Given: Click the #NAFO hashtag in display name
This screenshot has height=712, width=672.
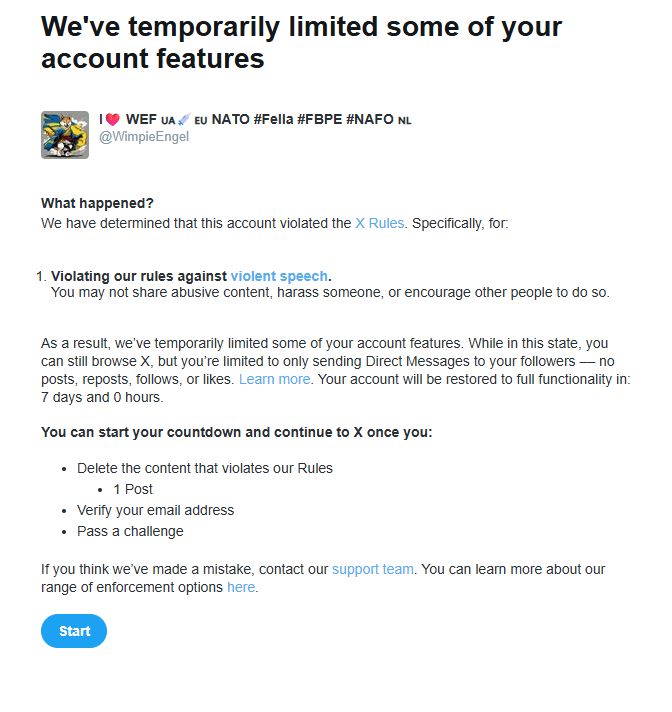Looking at the screenshot, I should pos(370,119).
